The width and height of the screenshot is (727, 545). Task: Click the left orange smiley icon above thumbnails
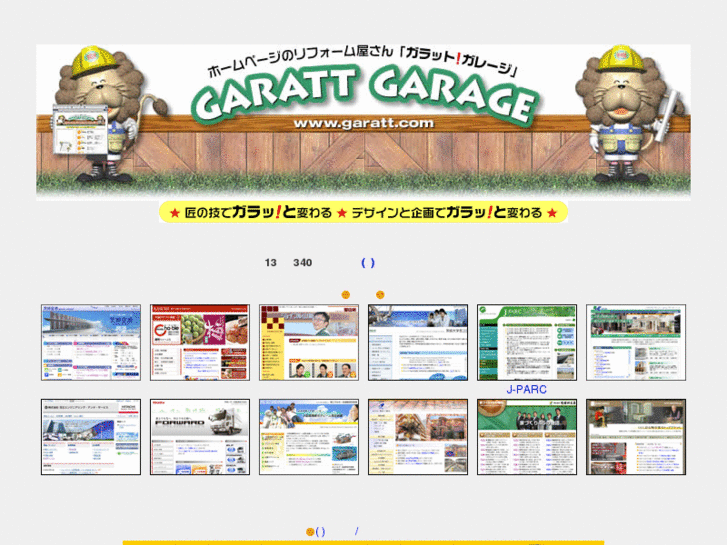coord(345,295)
